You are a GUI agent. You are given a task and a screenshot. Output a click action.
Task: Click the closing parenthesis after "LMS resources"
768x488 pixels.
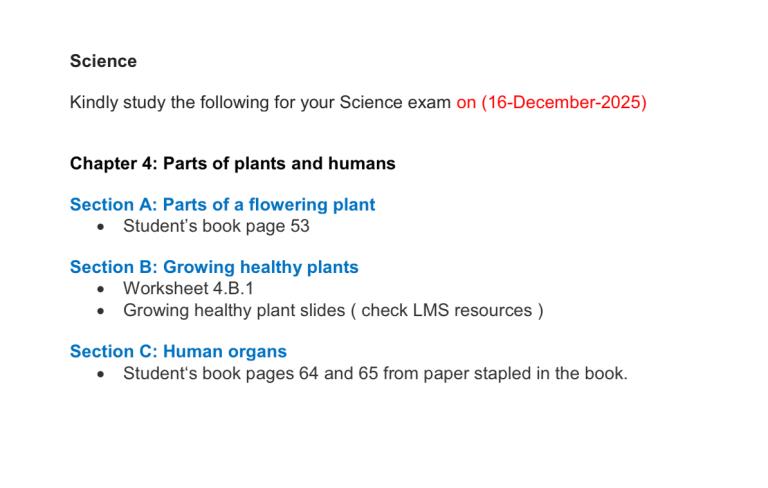pos(541,310)
